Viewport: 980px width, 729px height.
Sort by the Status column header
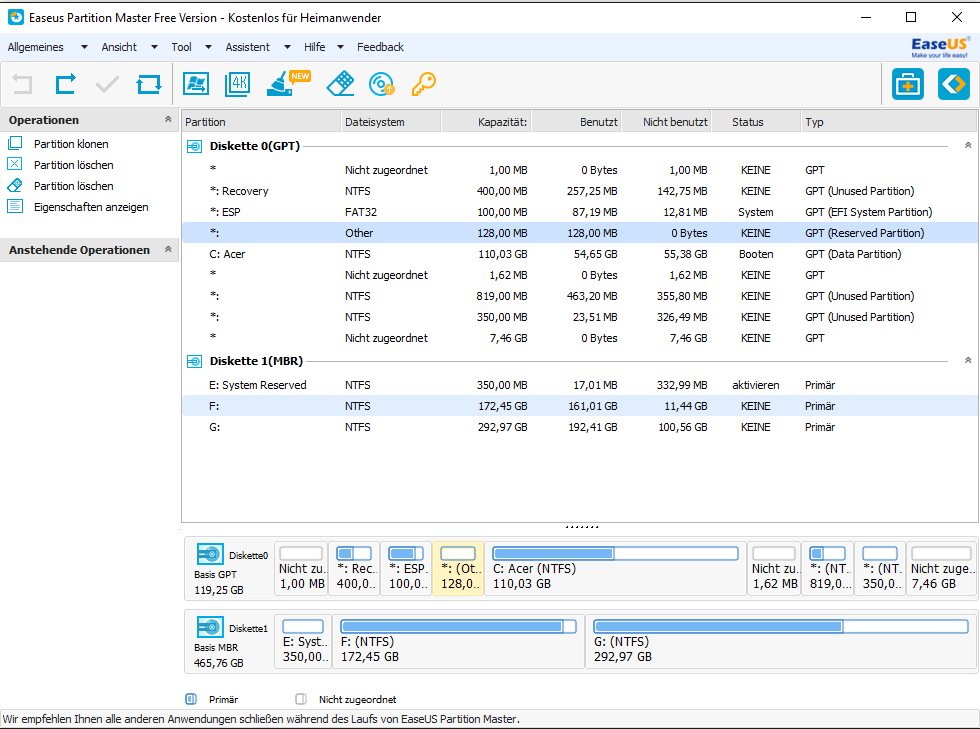pyautogui.click(x=756, y=122)
